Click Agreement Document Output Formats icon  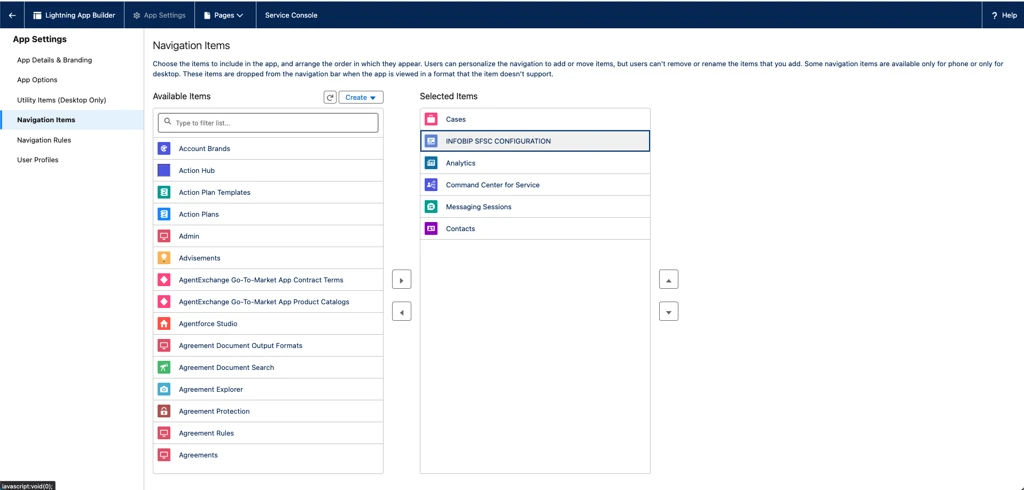pyautogui.click(x=164, y=346)
